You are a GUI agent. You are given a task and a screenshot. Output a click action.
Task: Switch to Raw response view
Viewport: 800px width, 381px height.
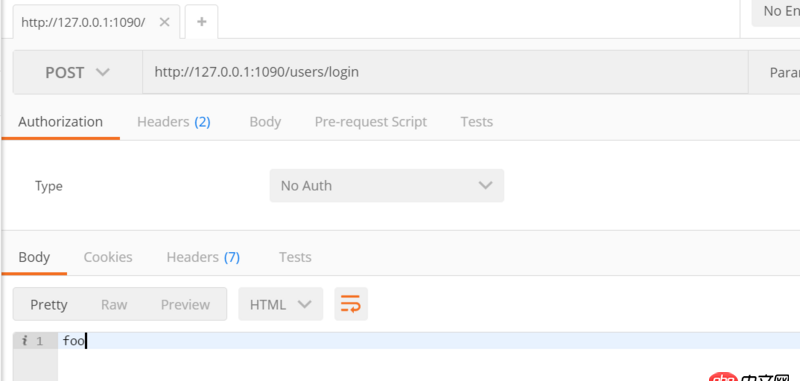point(114,304)
